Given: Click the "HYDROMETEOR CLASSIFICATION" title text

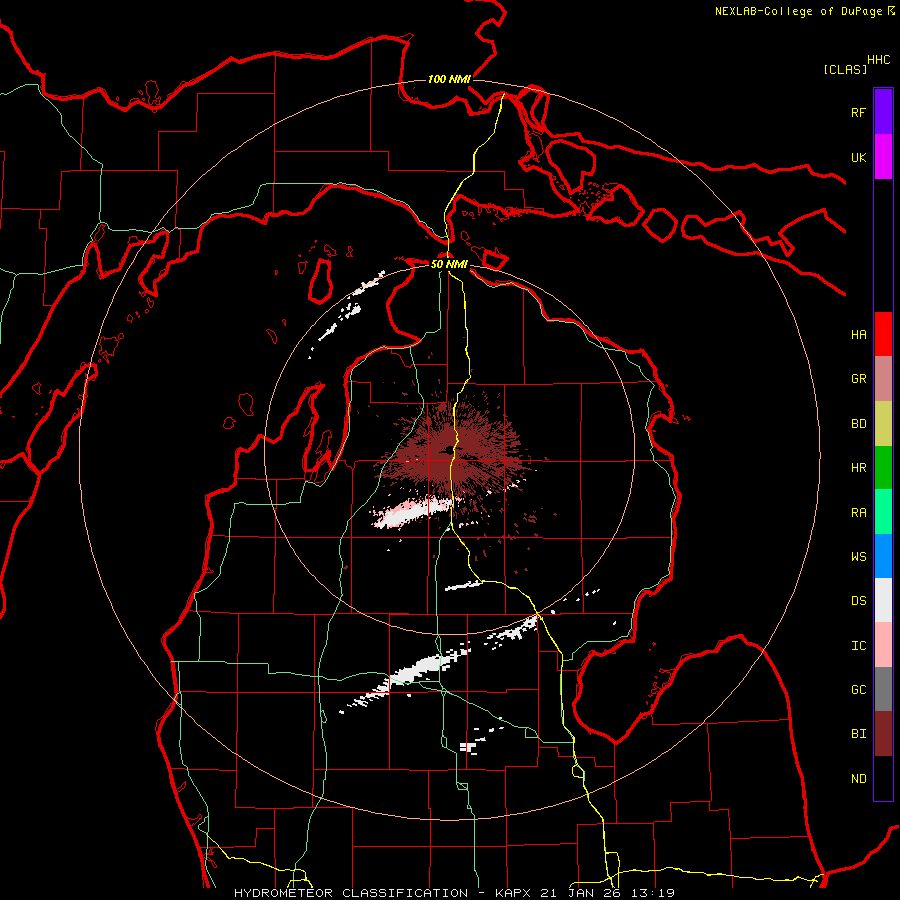Looking at the screenshot, I should (x=351, y=893).
